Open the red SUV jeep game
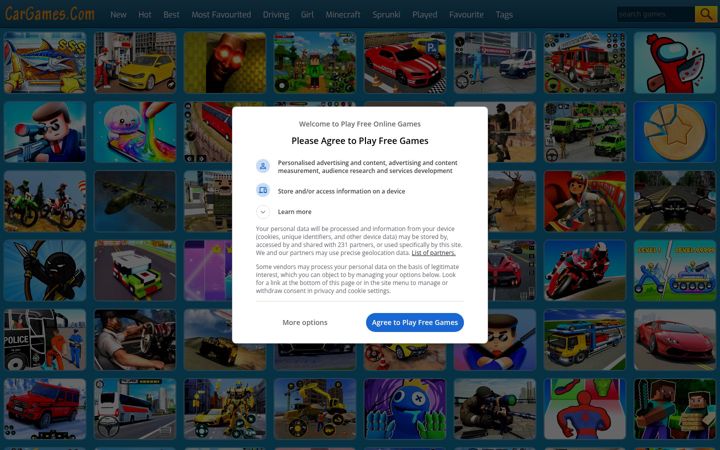Screen dimensions: 720x450 coord(45,409)
